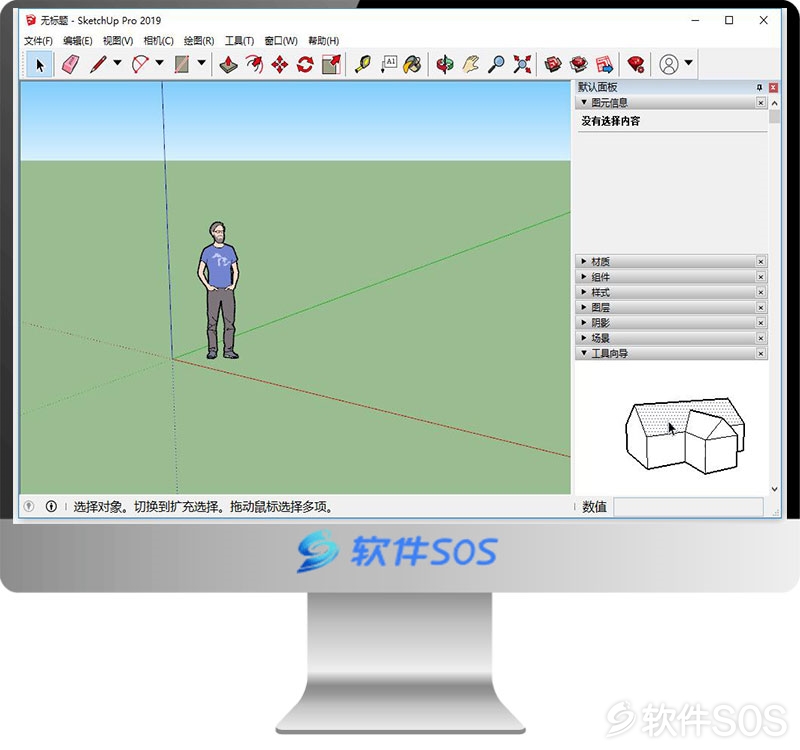This screenshot has height=750, width=800.
Task: Click the user account sign-in icon
Action: point(669,64)
